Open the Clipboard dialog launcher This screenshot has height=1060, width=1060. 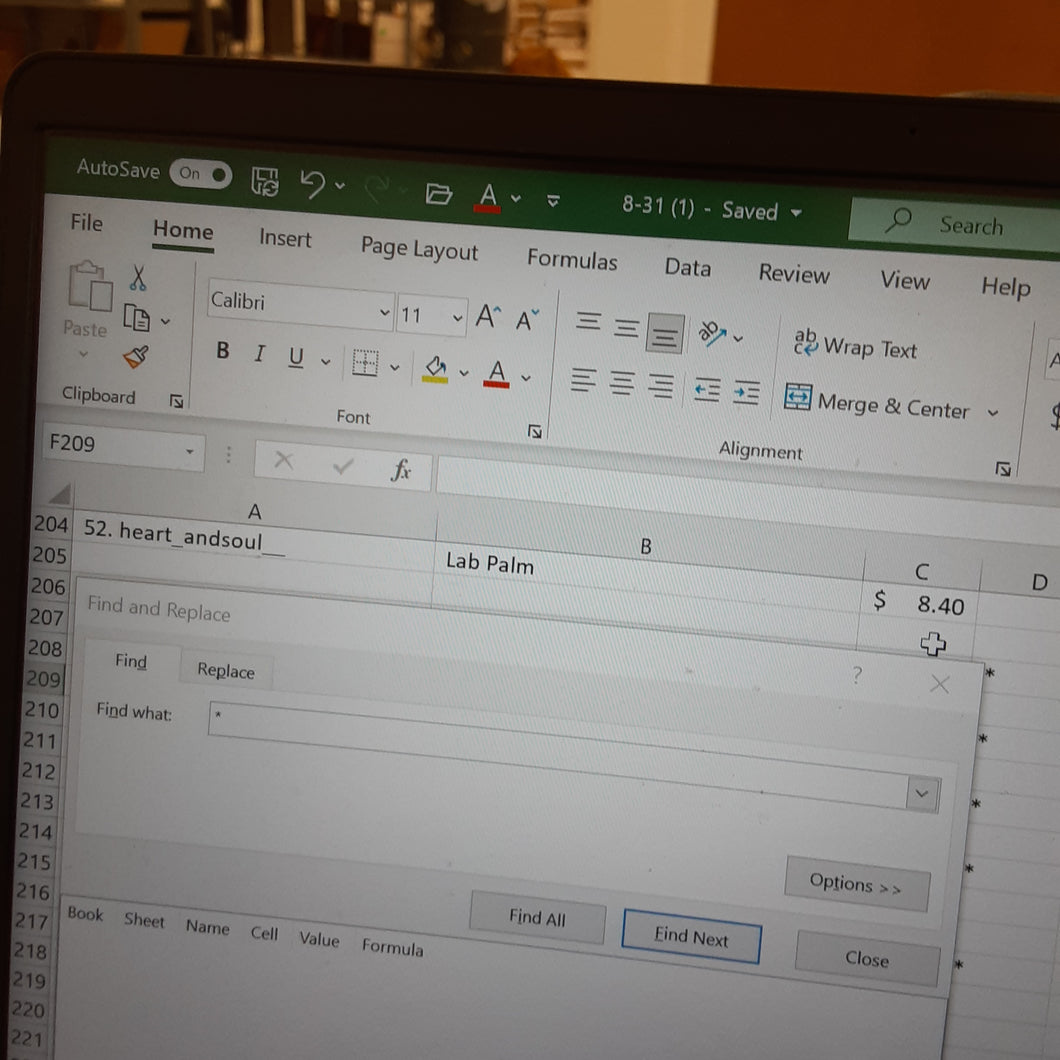[176, 402]
